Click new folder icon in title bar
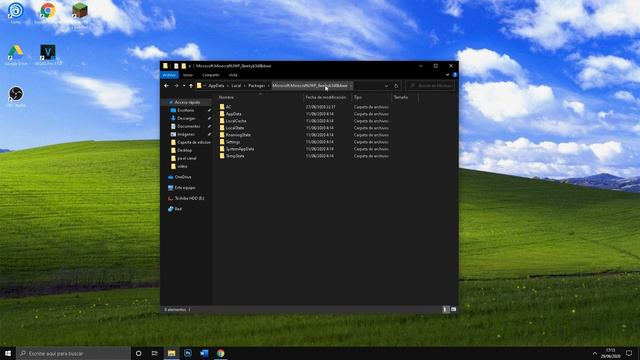 pos(184,66)
